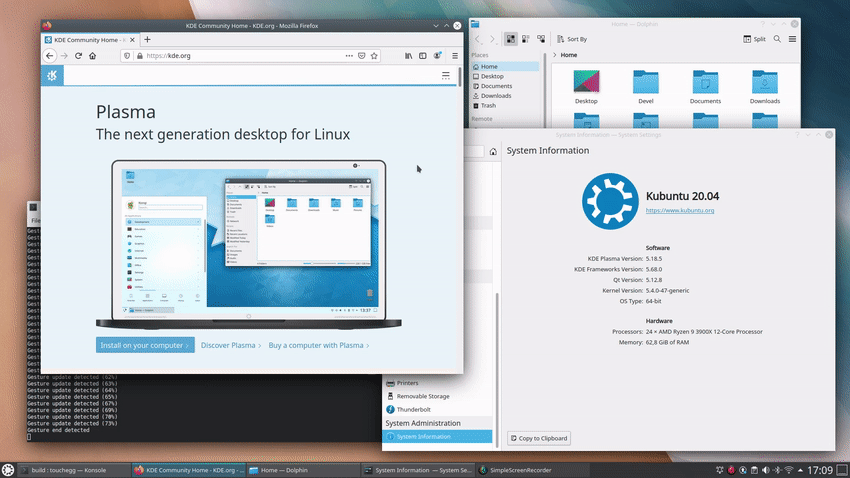Open Dolphin search magnifier icon
Viewport: 850px width, 478px height.
point(777,39)
